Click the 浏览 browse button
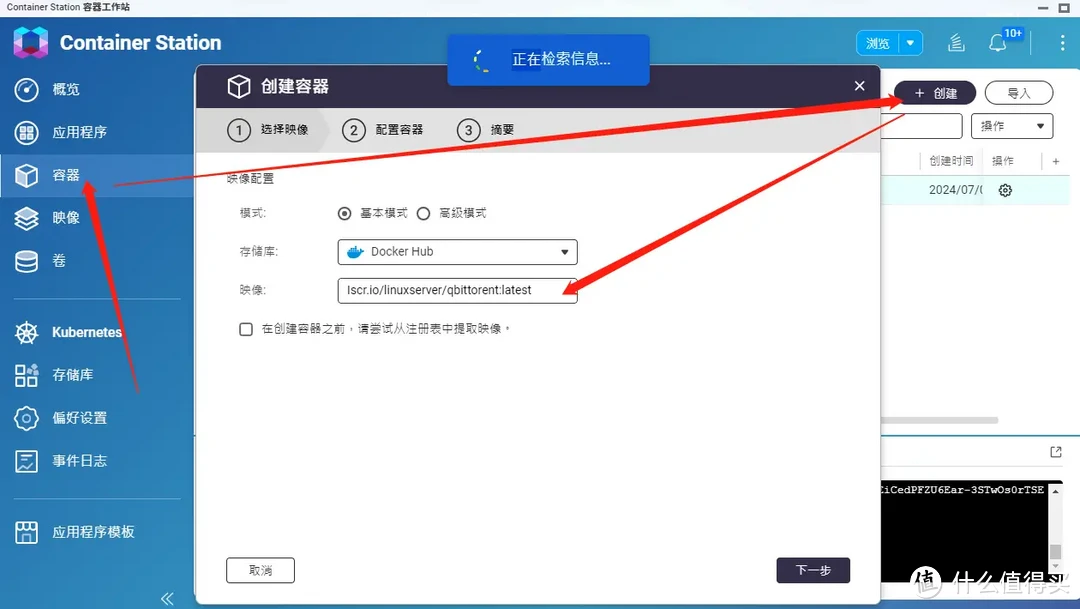The width and height of the screenshot is (1080, 609). [878, 43]
